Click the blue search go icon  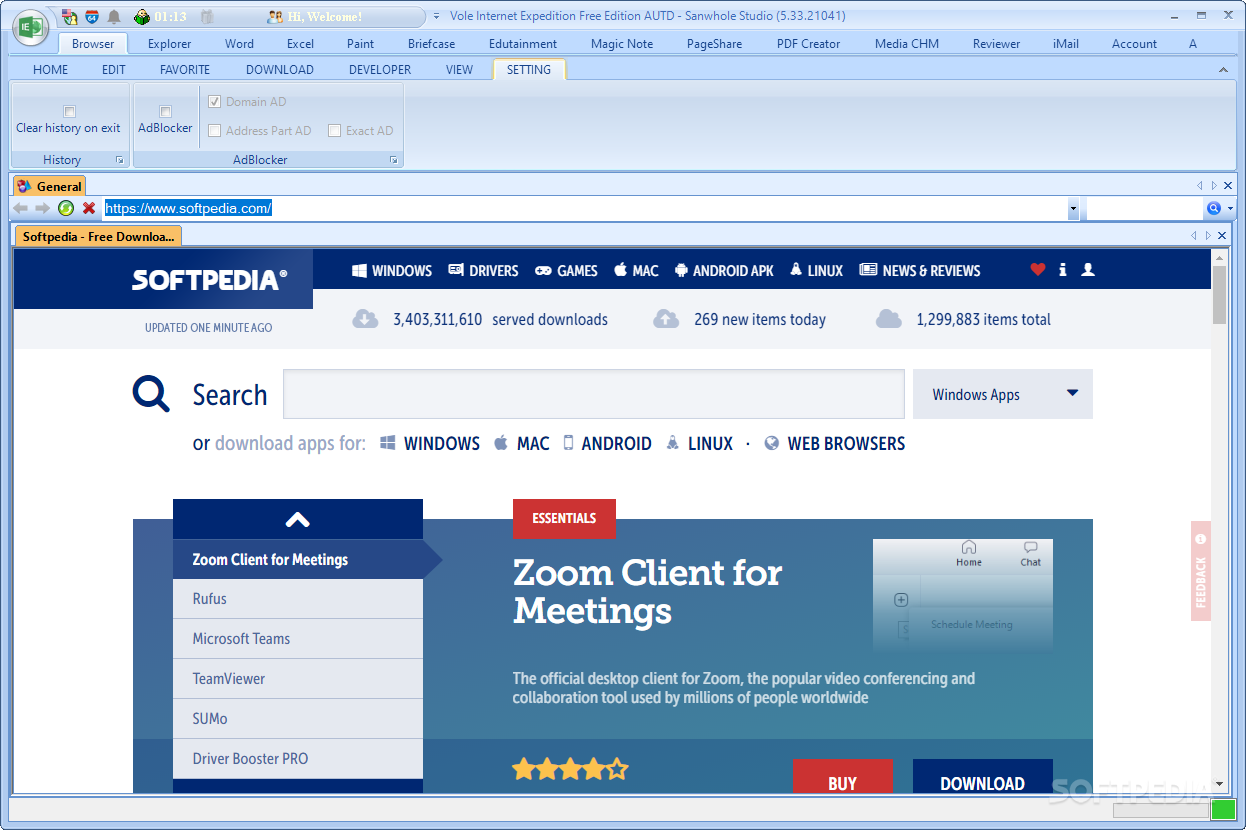coord(1214,208)
